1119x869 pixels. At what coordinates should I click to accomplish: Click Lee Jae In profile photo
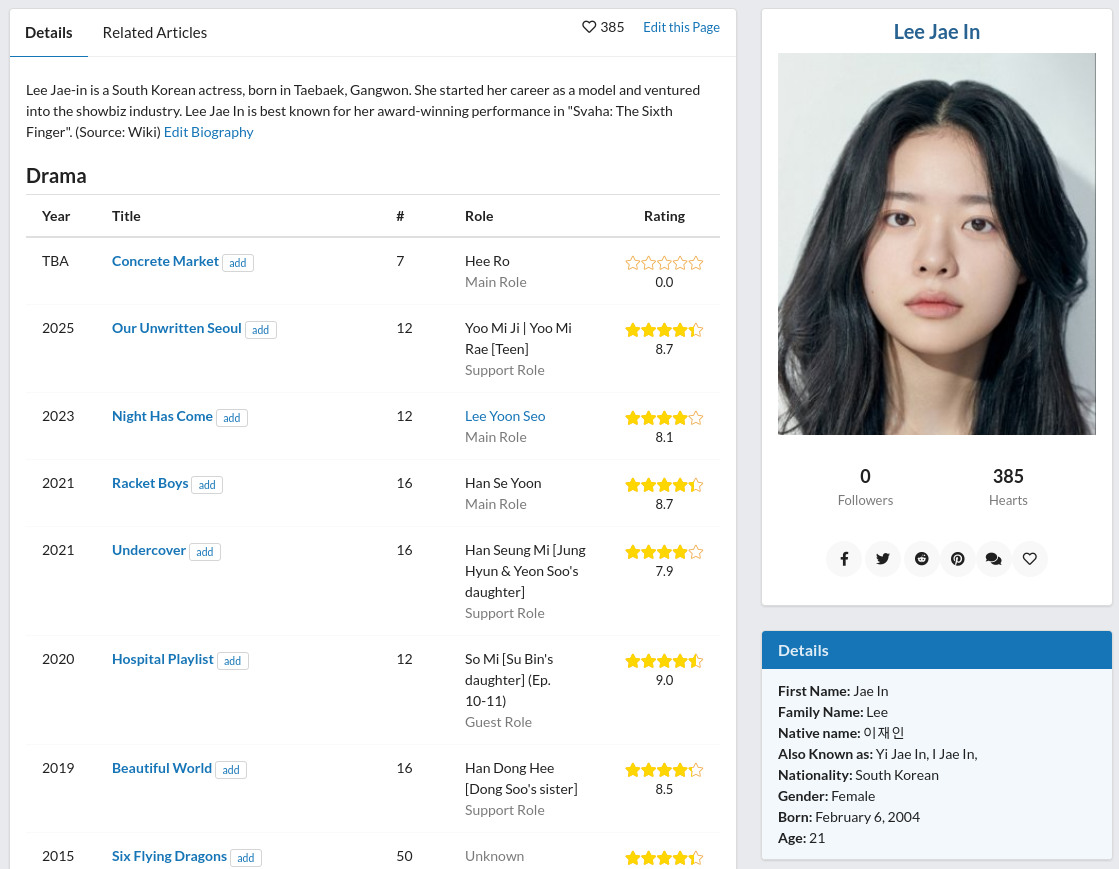(x=936, y=244)
